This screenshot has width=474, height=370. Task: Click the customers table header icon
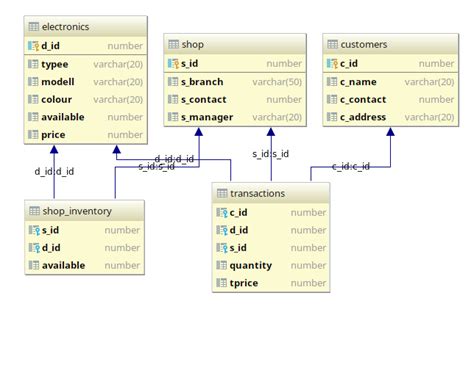point(332,44)
